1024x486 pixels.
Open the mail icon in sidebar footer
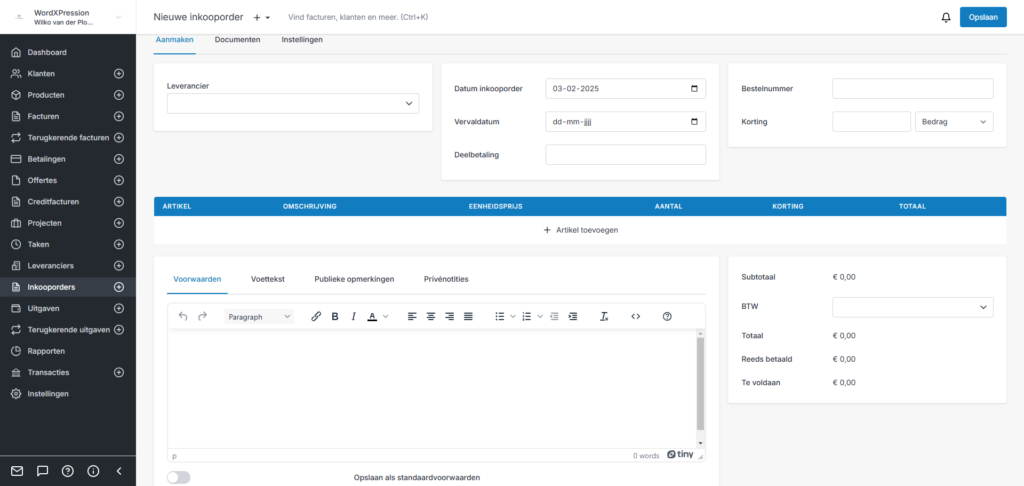pyautogui.click(x=17, y=470)
